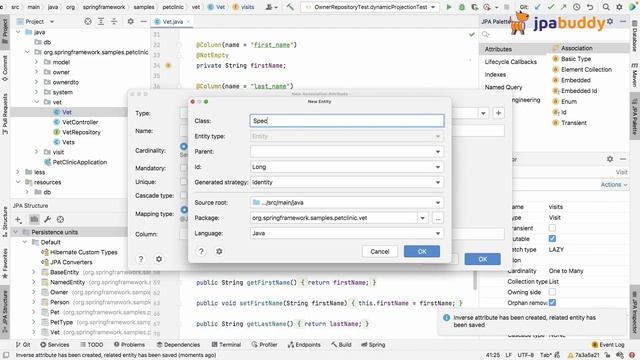This screenshot has height=360, width=640.
Task: Click help icon in the association dialog behind
Action: [141, 259]
